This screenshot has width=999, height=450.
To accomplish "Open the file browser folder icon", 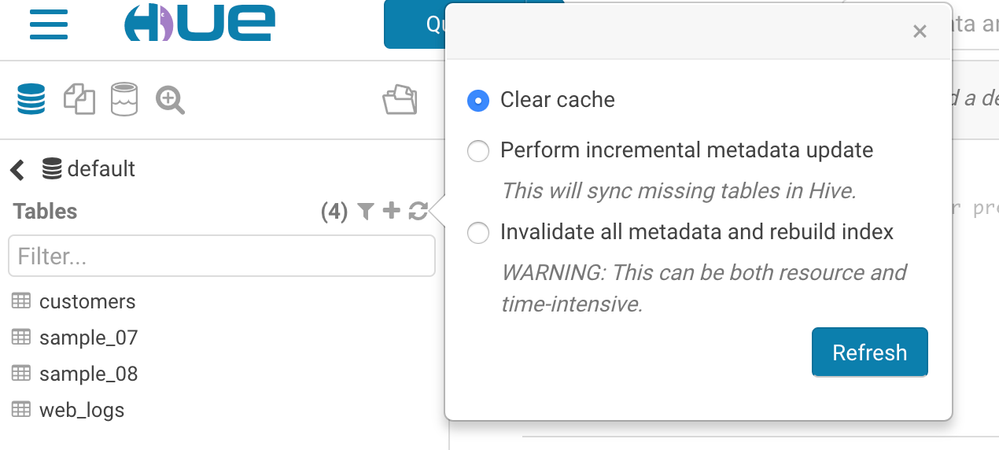I will (x=400, y=100).
